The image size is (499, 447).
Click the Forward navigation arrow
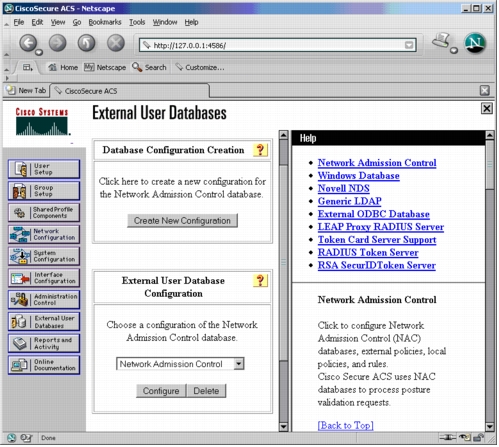[x=58, y=43]
